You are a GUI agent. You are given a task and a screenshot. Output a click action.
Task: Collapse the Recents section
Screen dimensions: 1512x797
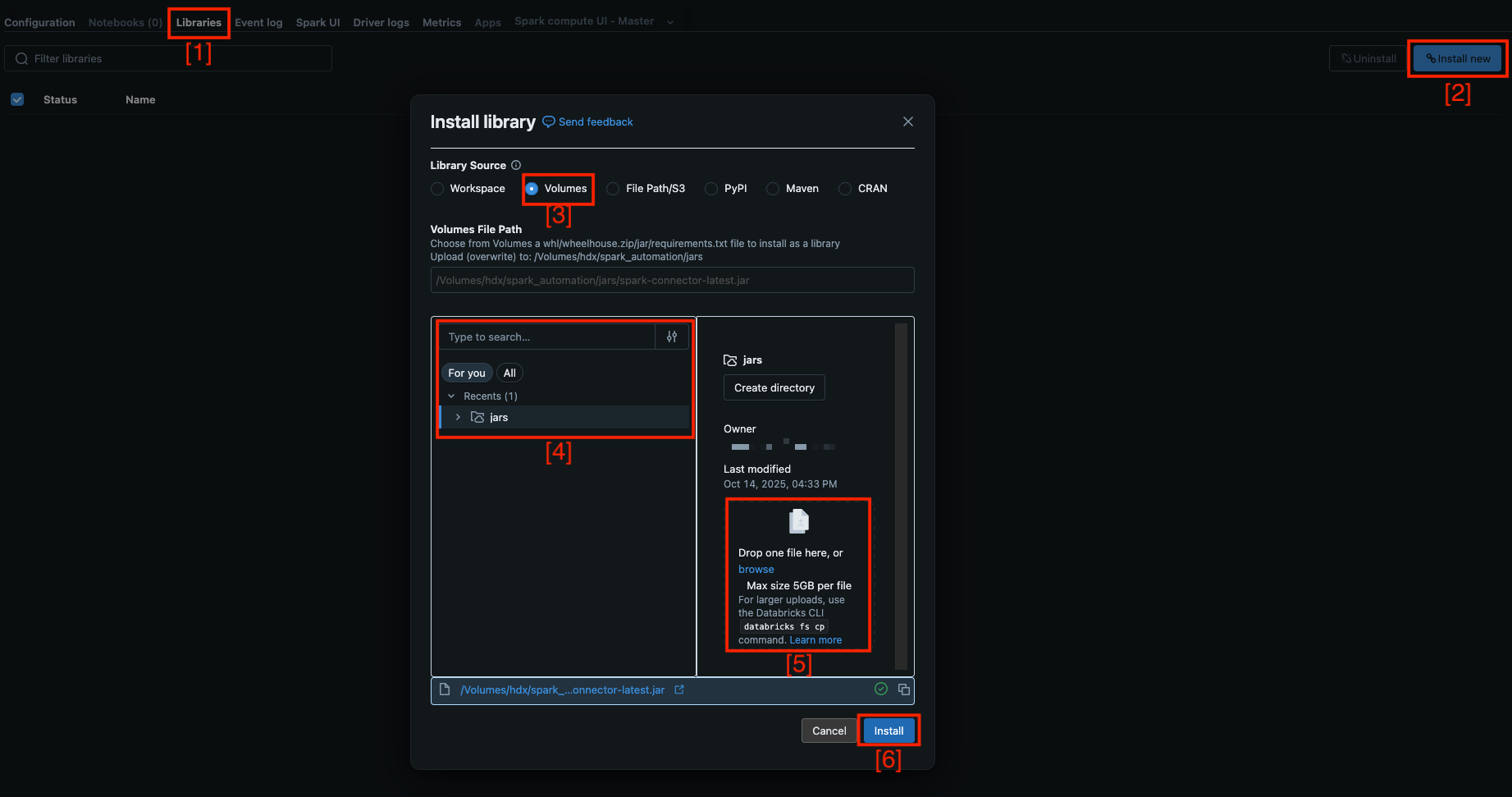450,396
